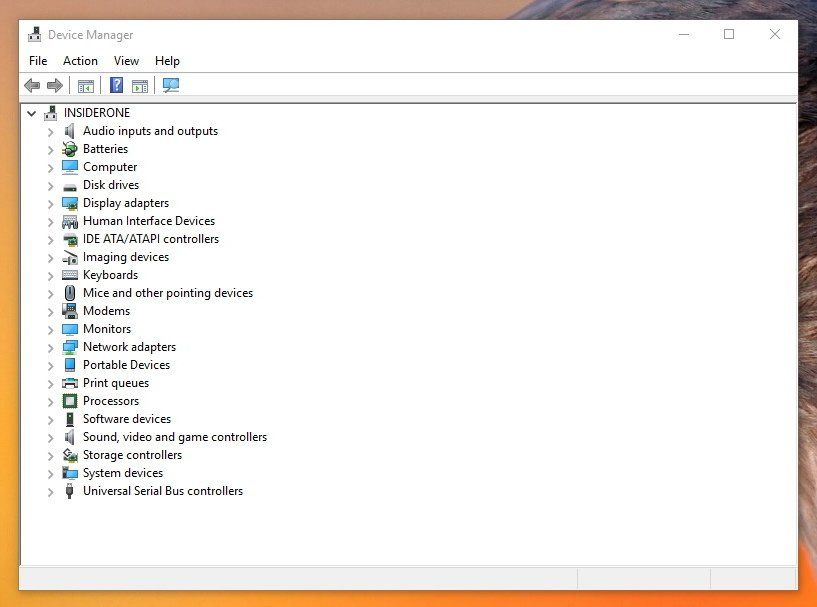Image resolution: width=817 pixels, height=607 pixels.
Task: Collapse the INSIDERONE root node
Action: click(31, 113)
